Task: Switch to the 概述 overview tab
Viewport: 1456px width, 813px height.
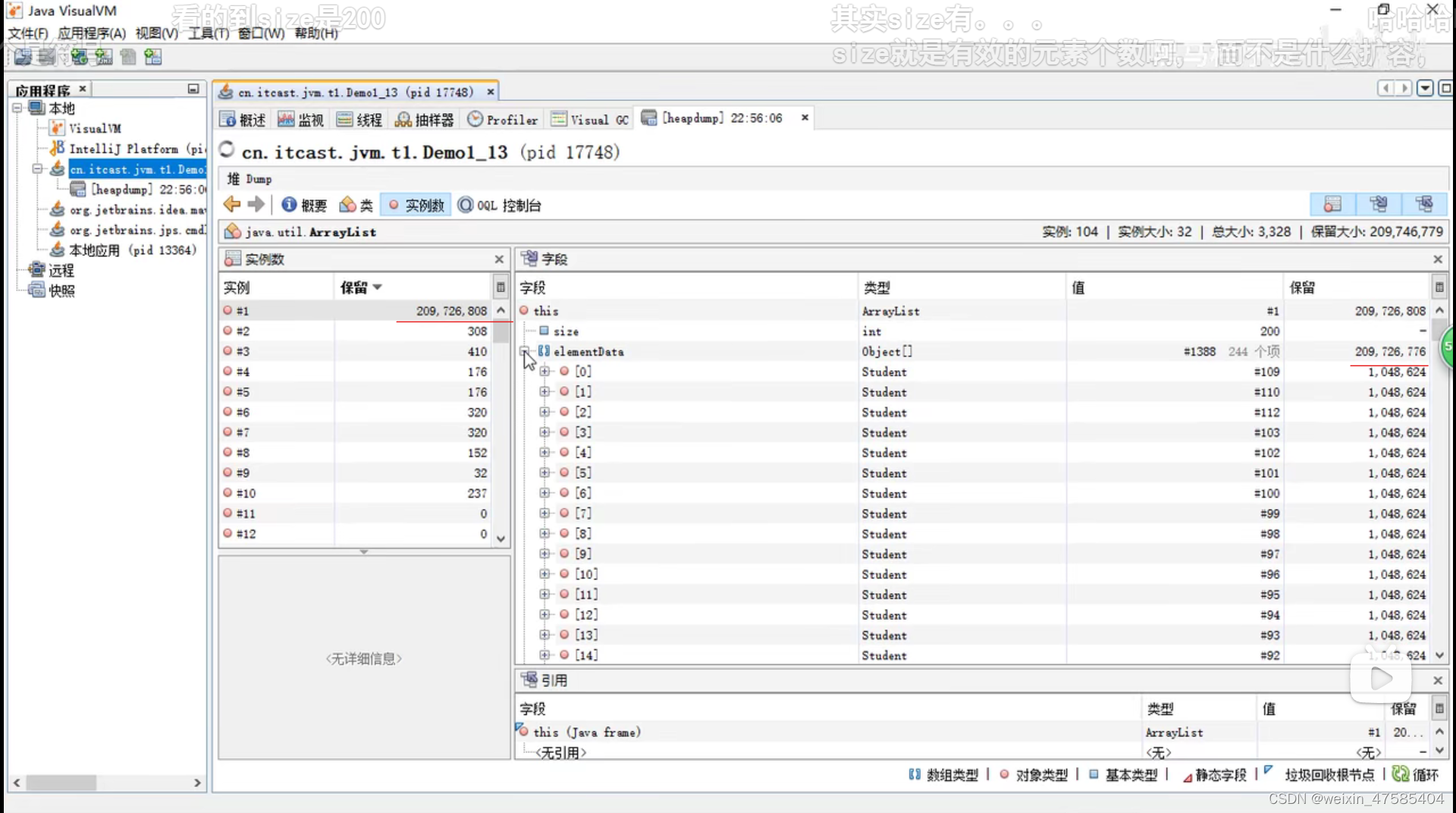Action: pos(243,120)
